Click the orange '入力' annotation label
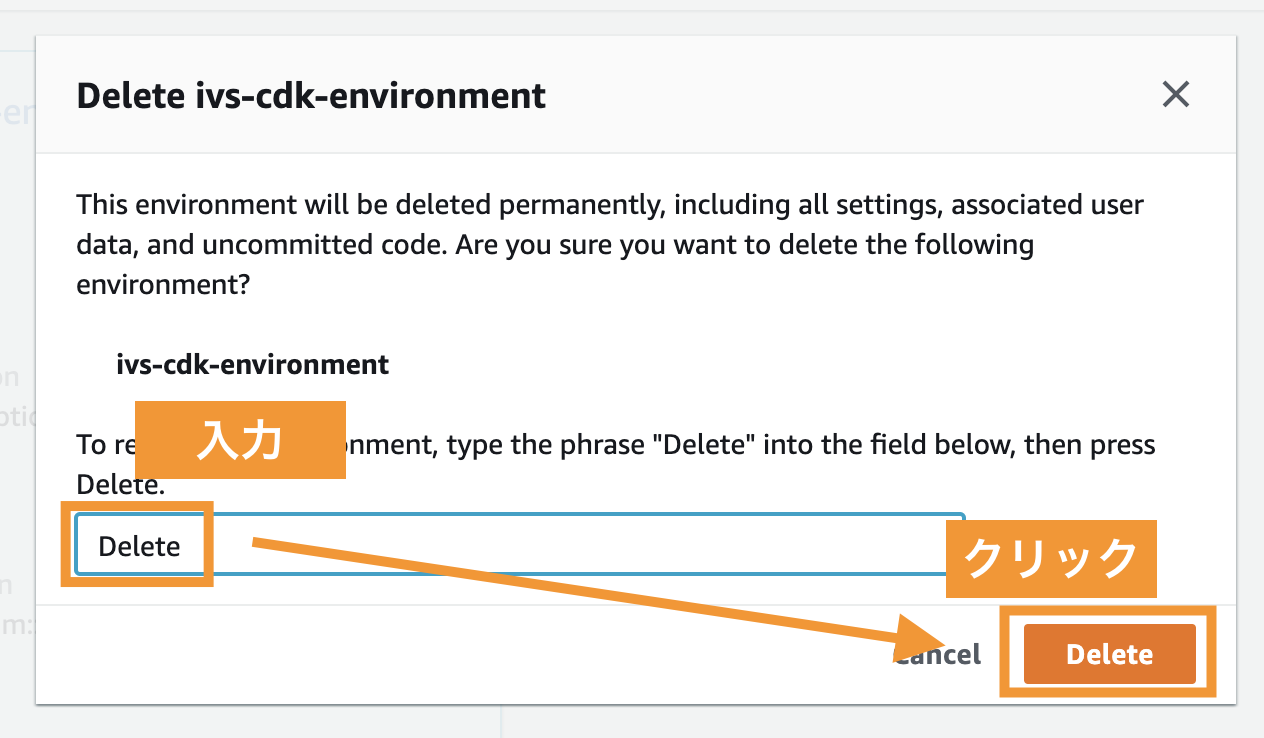1264x738 pixels. pyautogui.click(x=240, y=440)
